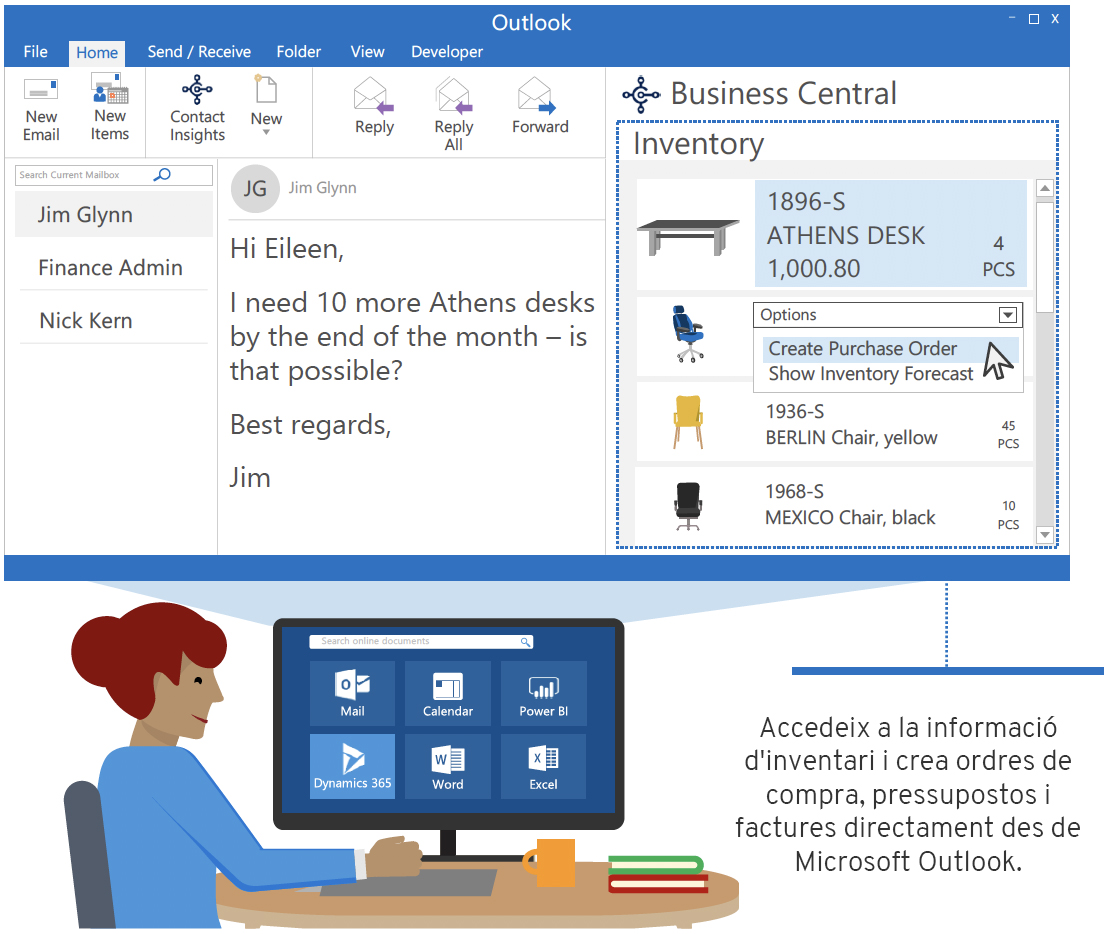
Task: Open the Folder tab
Action: 299,52
